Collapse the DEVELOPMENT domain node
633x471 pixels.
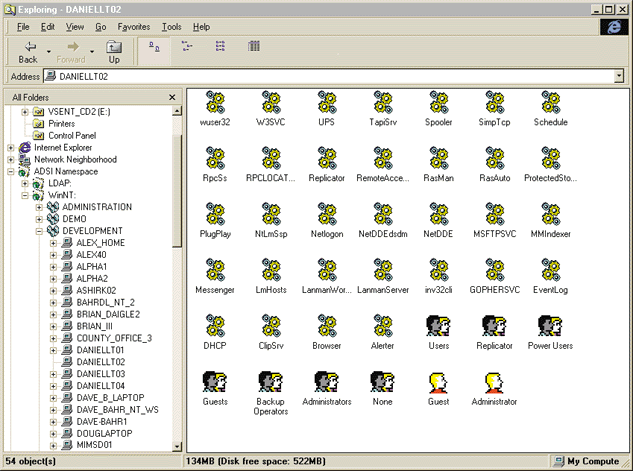click(x=39, y=230)
